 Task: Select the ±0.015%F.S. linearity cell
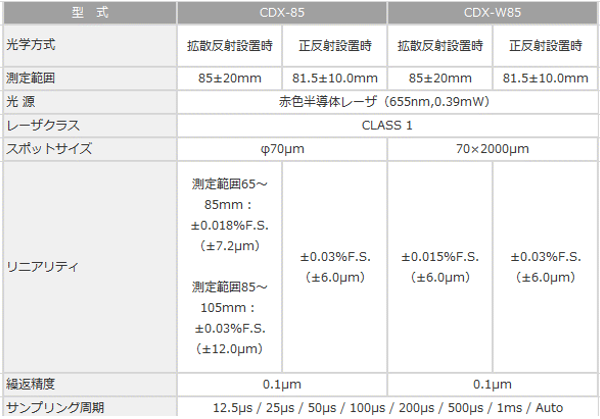click(441, 257)
